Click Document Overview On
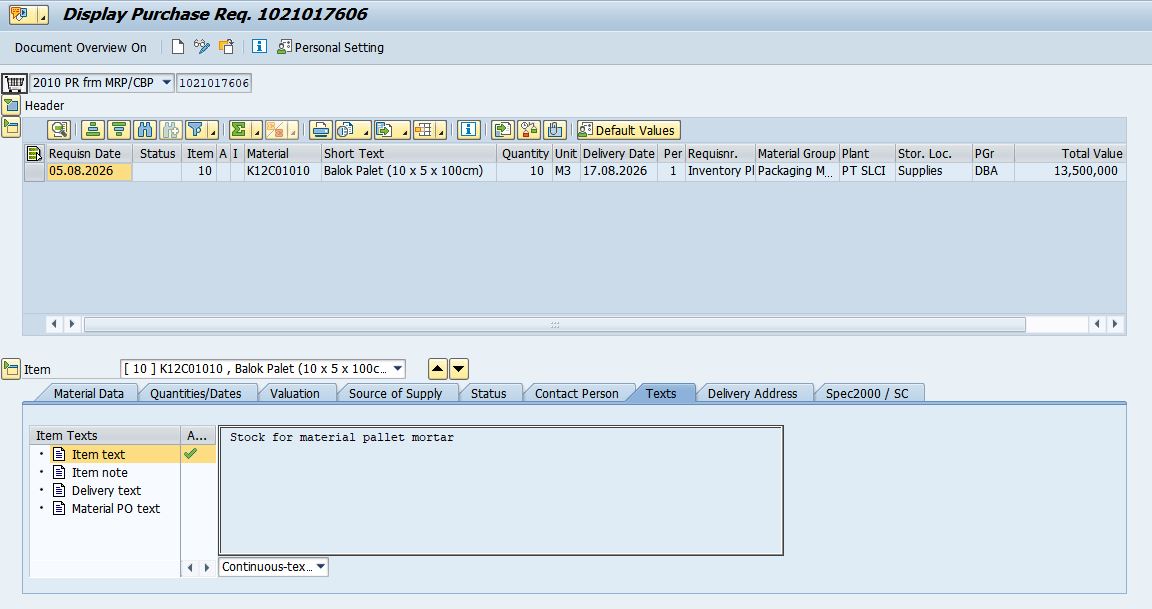Screen dimensions: 1152x609 (x=81, y=47)
